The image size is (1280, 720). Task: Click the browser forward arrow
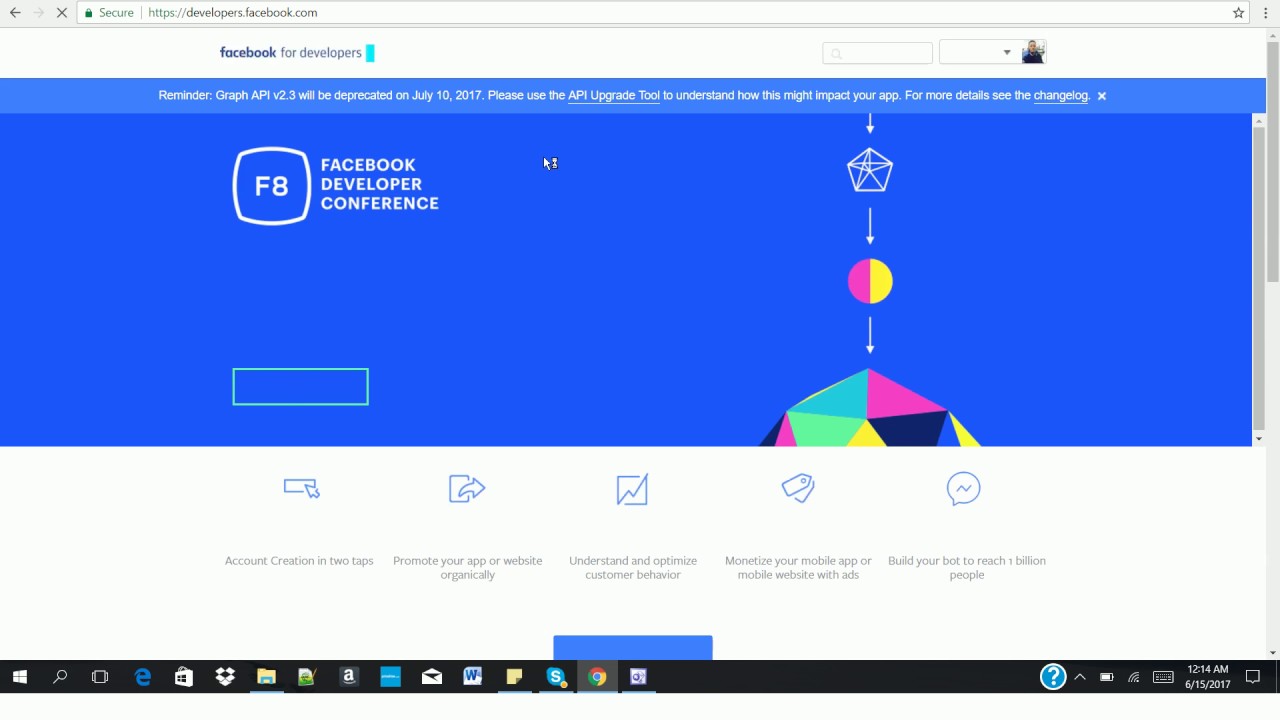pyautogui.click(x=39, y=13)
